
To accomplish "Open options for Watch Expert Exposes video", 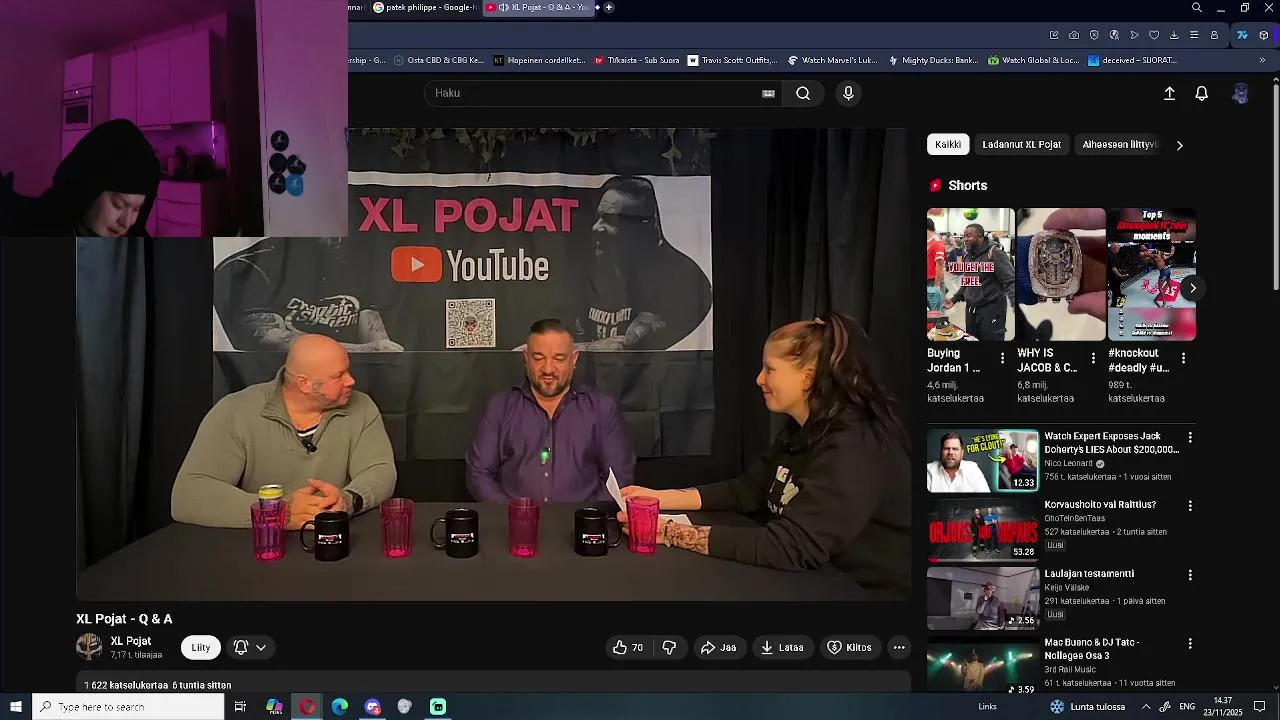I will point(1190,438).
